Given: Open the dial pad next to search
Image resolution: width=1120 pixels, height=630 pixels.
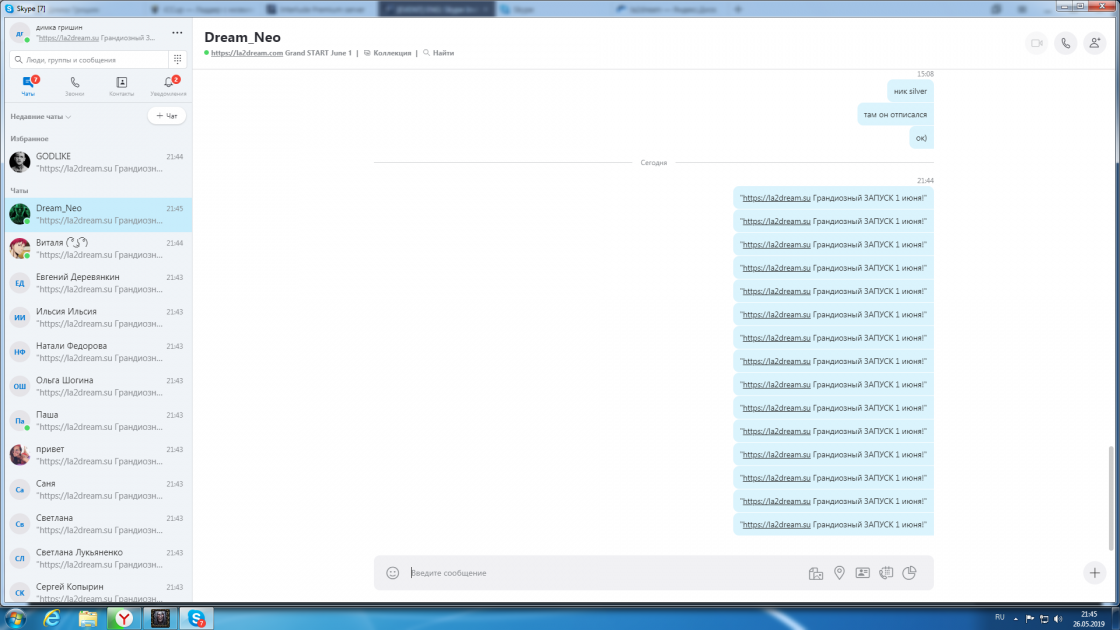Looking at the screenshot, I should [177, 60].
